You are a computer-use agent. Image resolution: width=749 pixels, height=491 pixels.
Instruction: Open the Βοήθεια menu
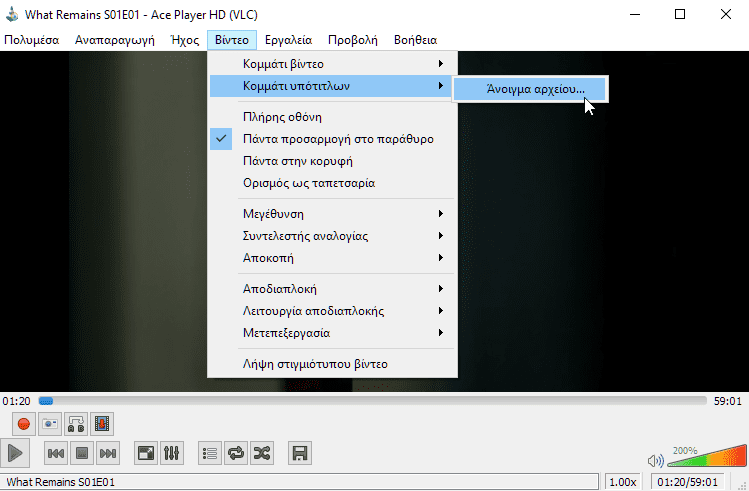click(416, 40)
